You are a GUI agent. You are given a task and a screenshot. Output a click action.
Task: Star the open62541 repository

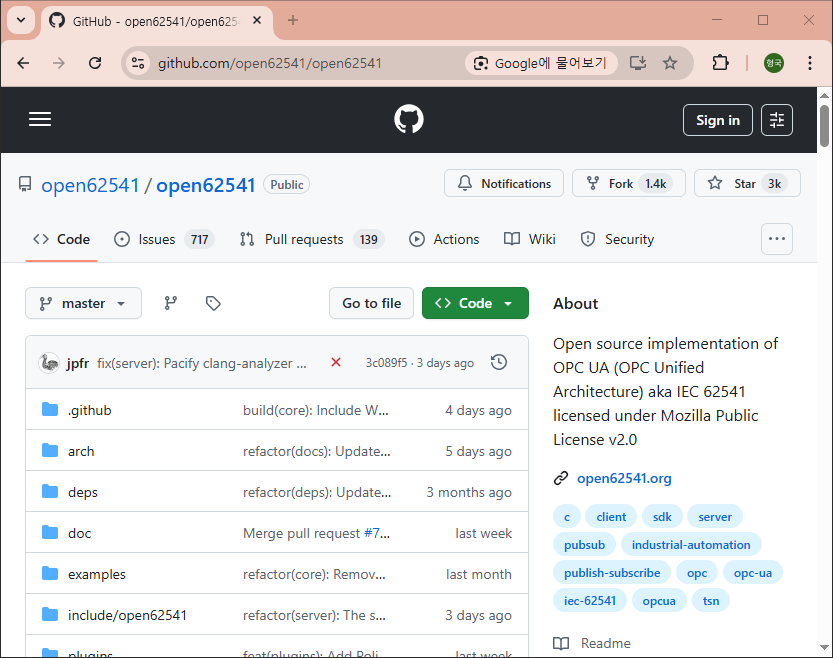point(746,183)
